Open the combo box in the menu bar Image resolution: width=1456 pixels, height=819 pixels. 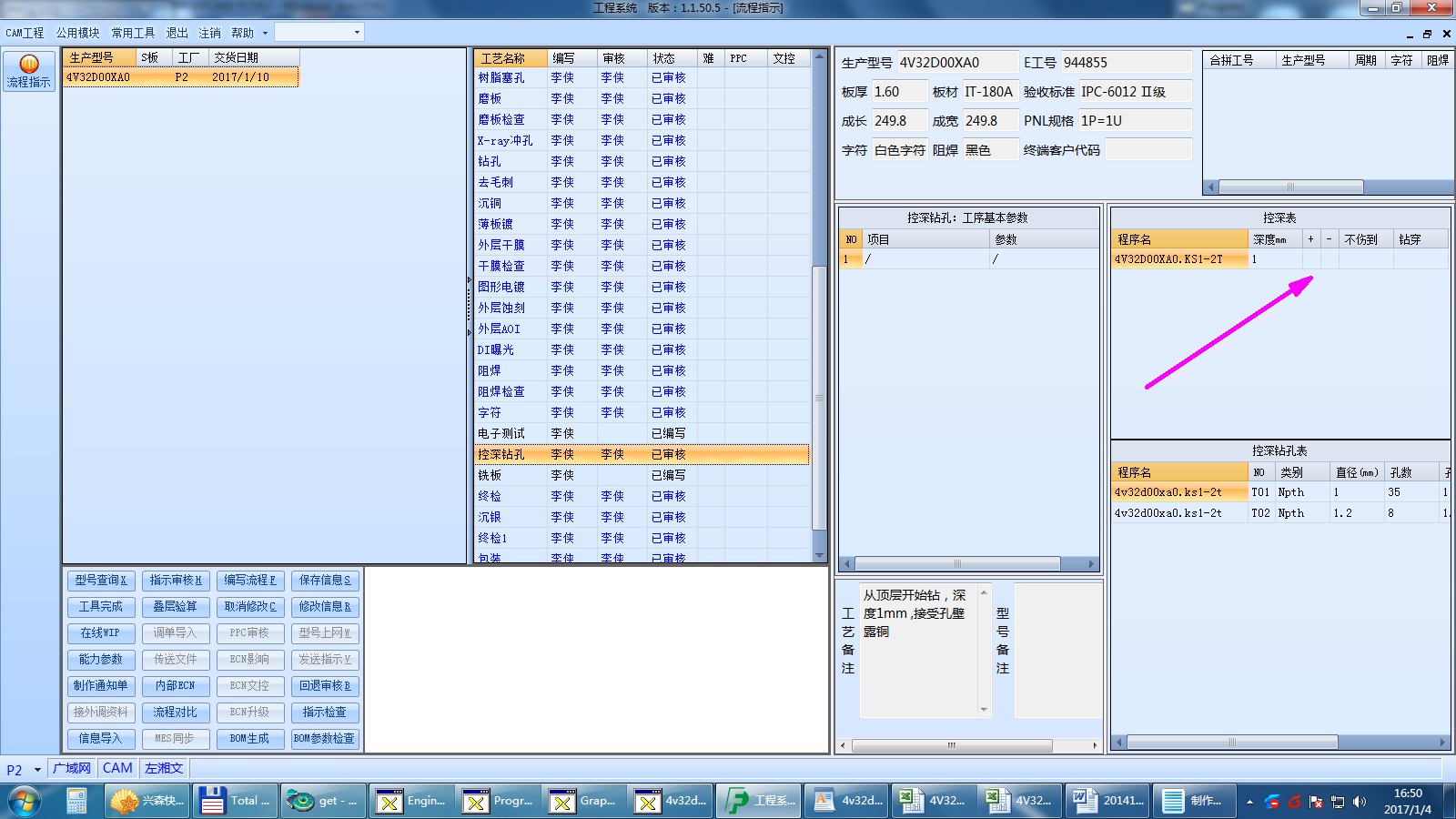319,33
